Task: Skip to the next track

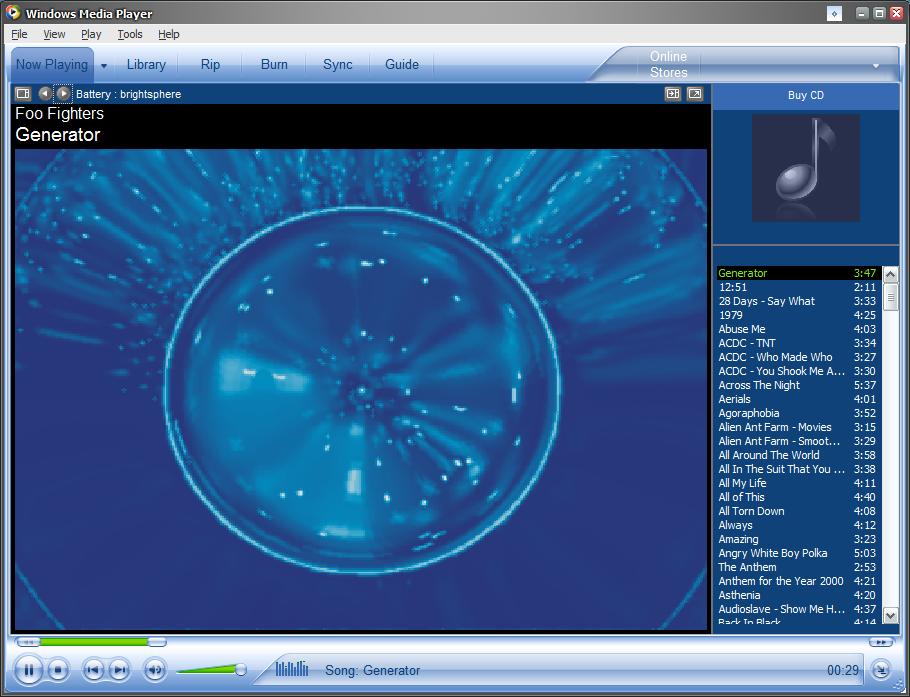Action: tap(120, 670)
